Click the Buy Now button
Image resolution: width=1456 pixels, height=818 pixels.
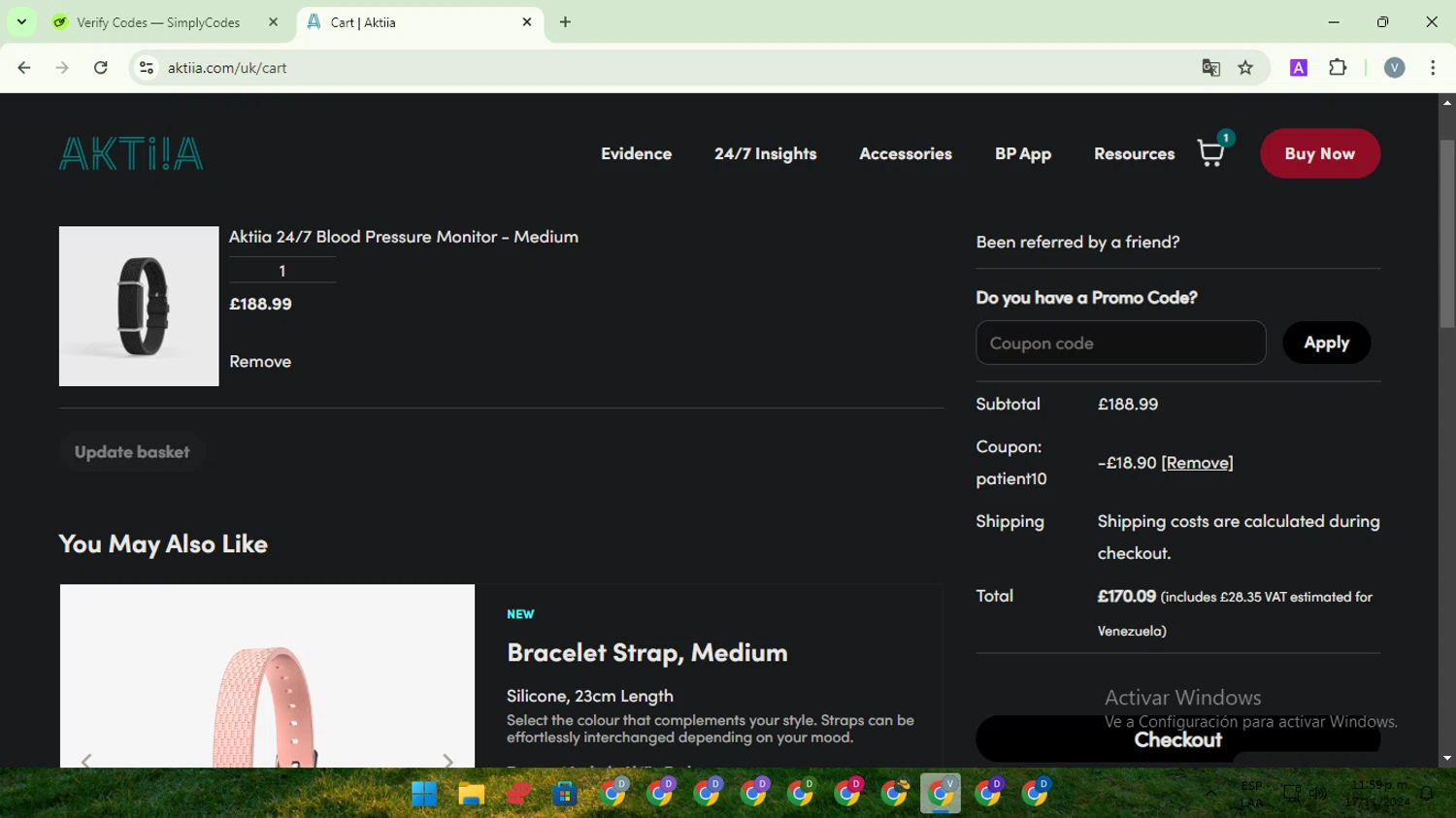click(1320, 153)
